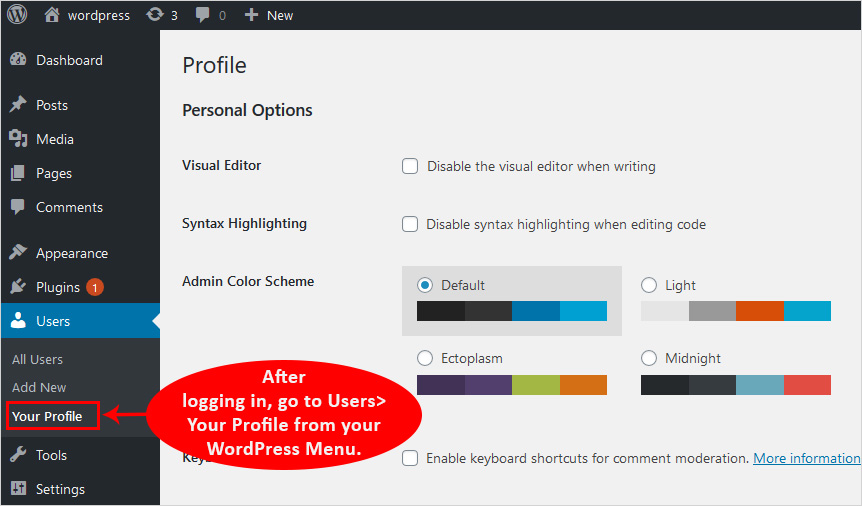Select the Midnight color scheme radio button
Image resolution: width=862 pixels, height=506 pixels.
click(649, 358)
